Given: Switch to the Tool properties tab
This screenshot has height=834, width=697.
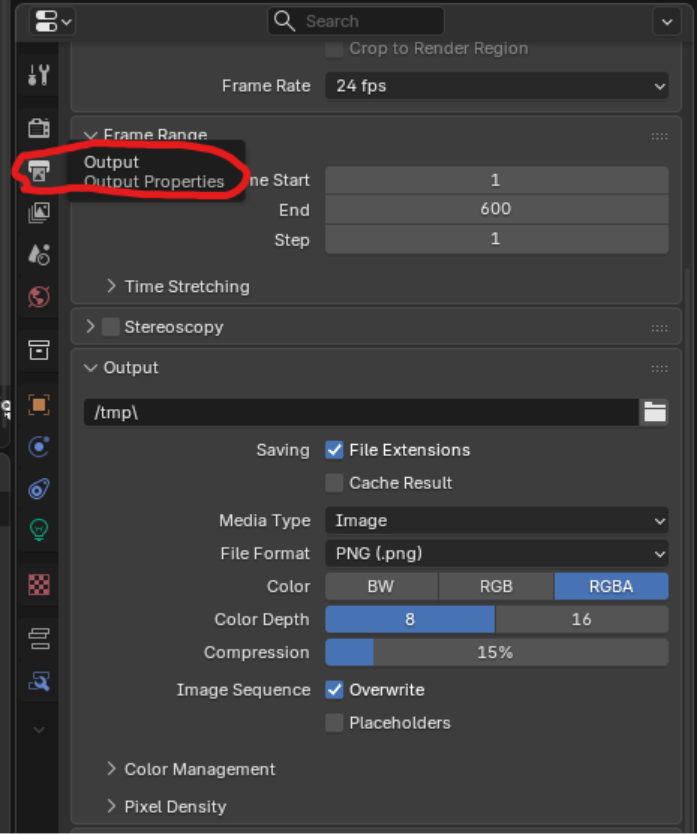Looking at the screenshot, I should click(38, 73).
